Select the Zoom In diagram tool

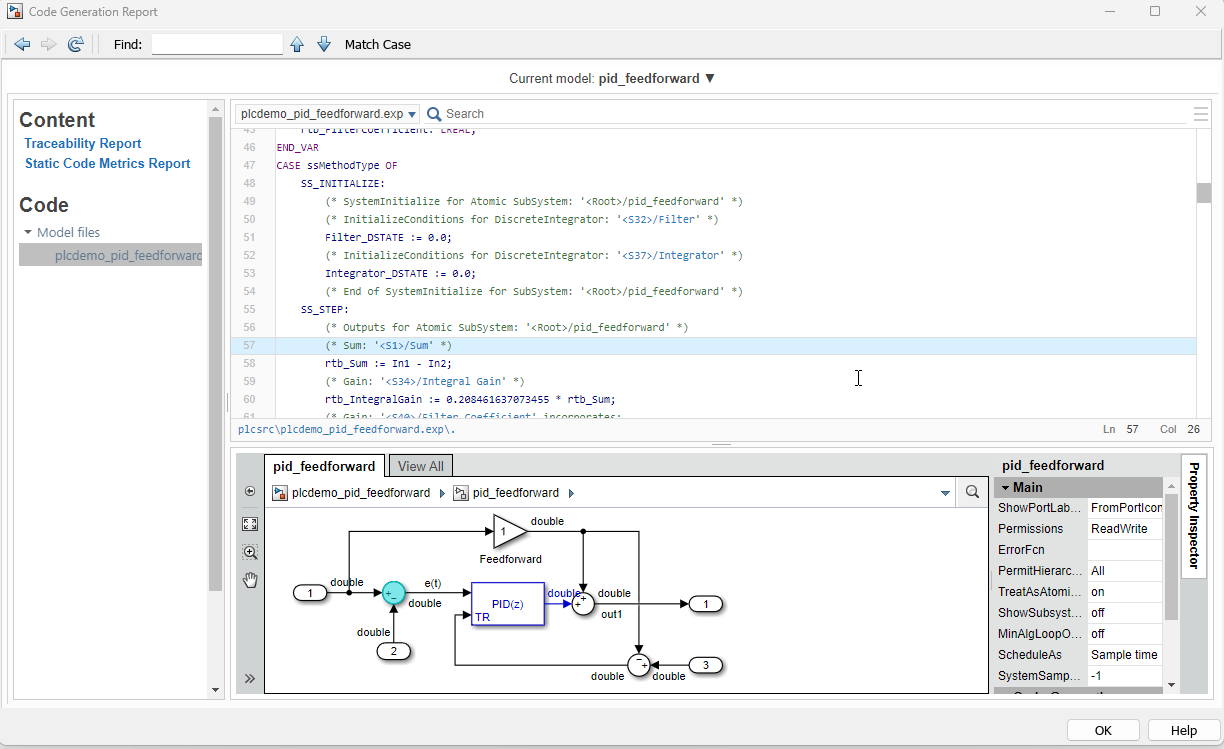click(x=250, y=552)
